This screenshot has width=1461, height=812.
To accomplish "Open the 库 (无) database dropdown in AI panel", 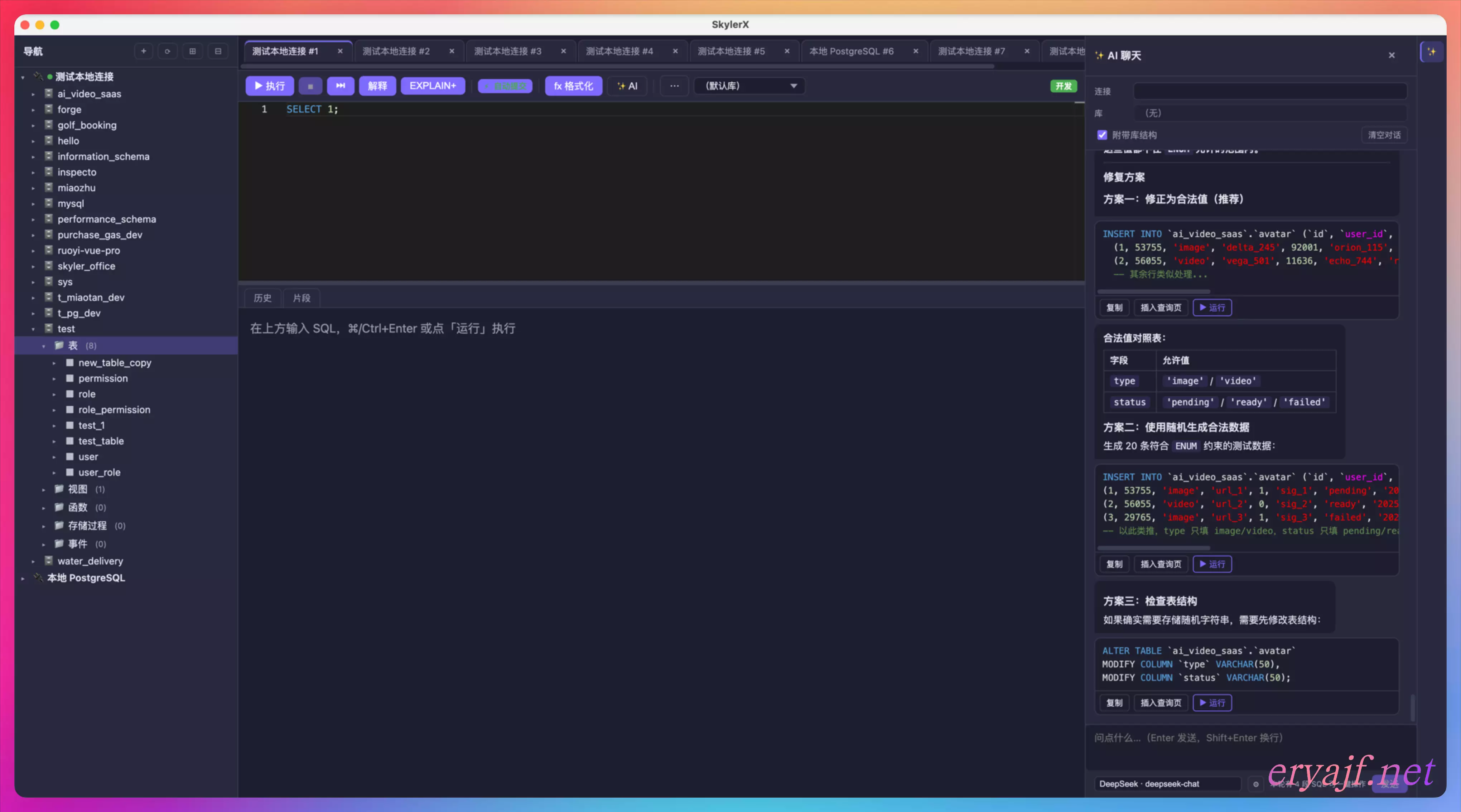I will point(1270,113).
